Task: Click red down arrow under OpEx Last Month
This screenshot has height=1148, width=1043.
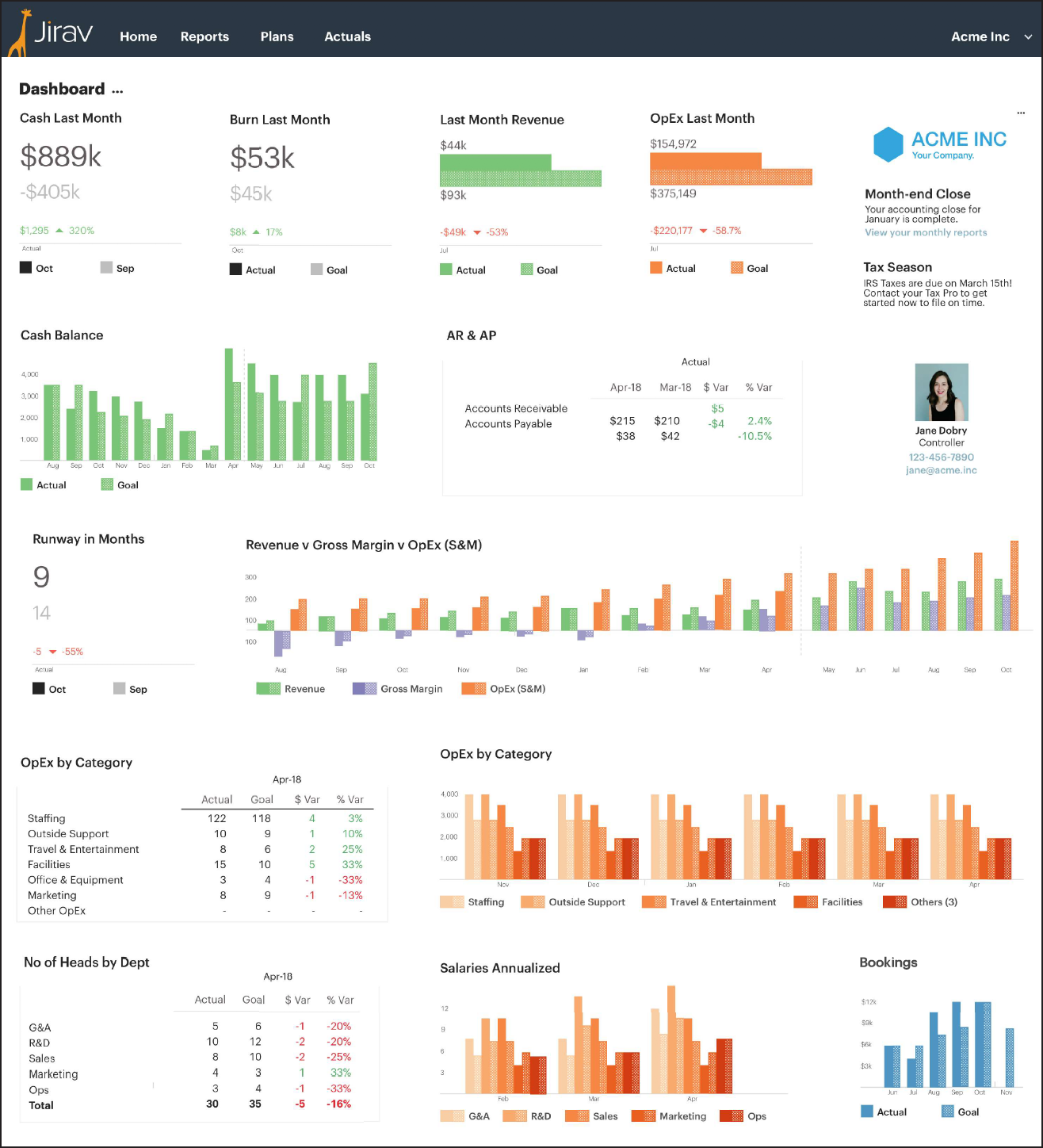Action: point(703,231)
